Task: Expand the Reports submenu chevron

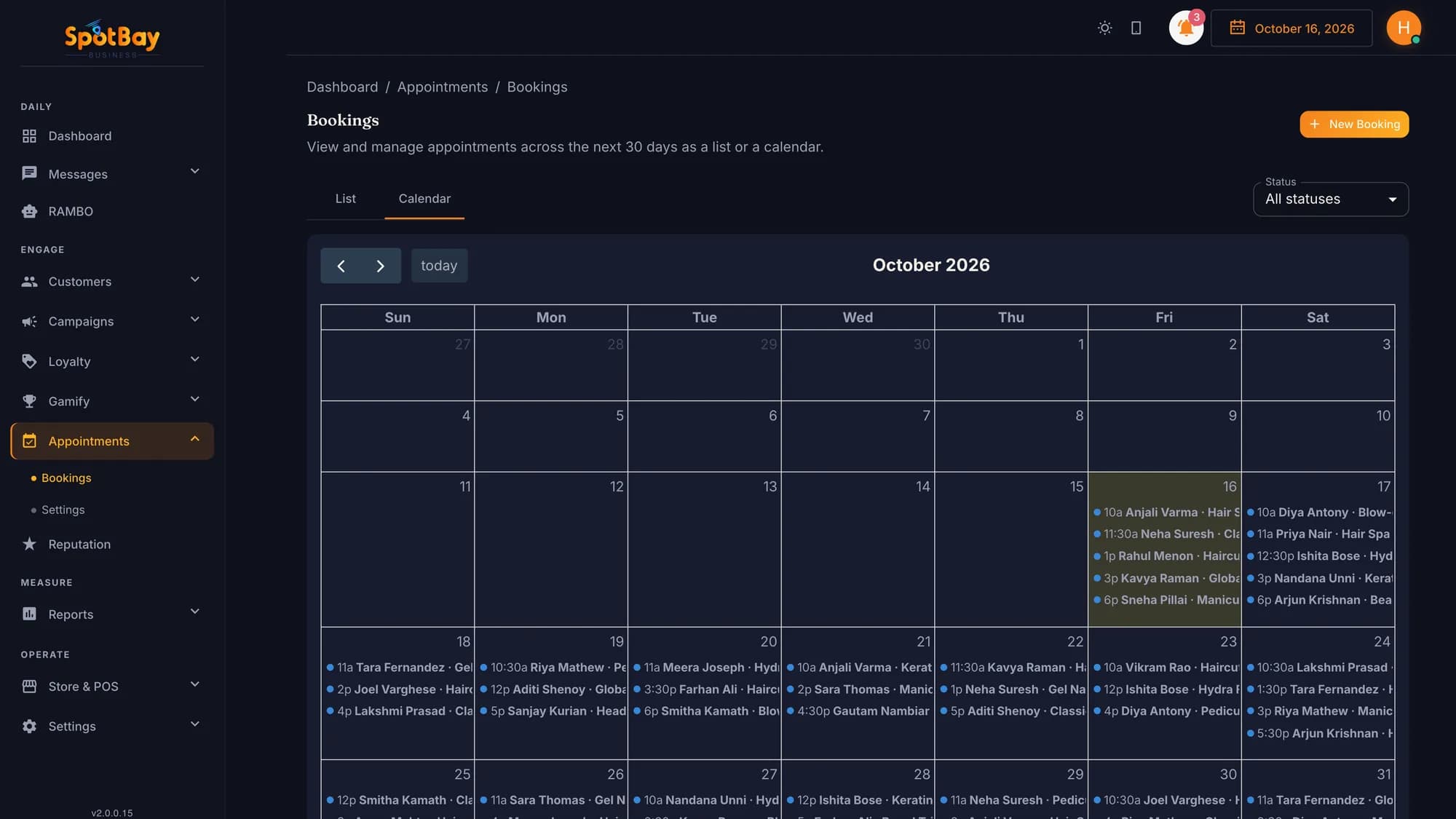Action: point(194,612)
